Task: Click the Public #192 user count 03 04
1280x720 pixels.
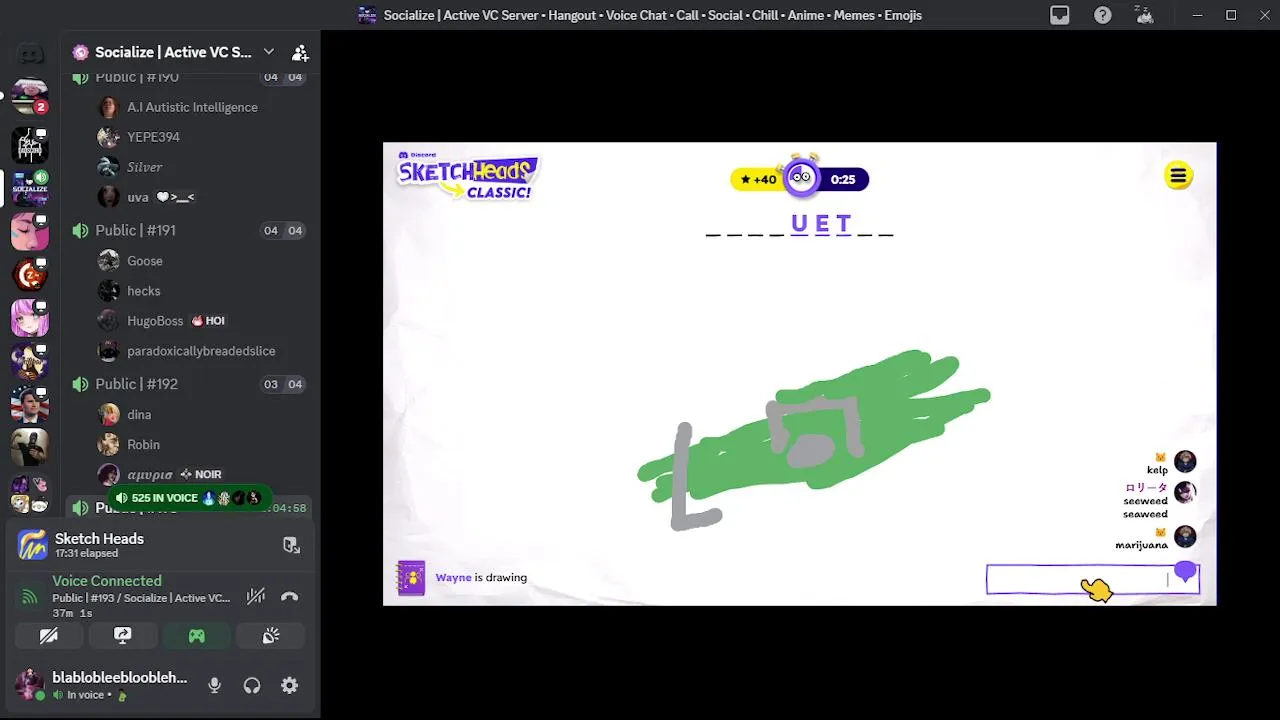Action: coord(283,384)
